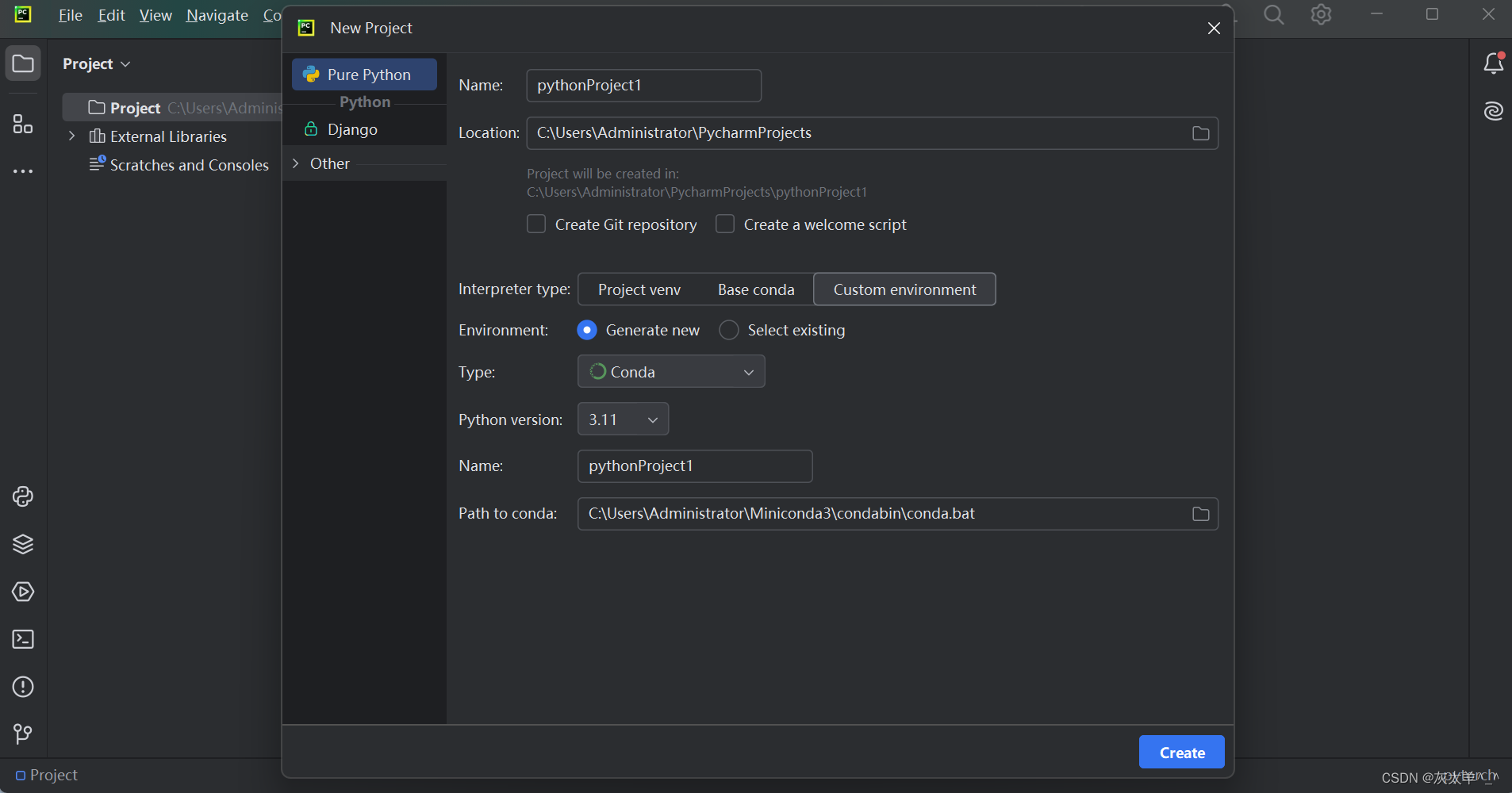
Task: Open the Python Console tool window
Action: click(x=23, y=496)
